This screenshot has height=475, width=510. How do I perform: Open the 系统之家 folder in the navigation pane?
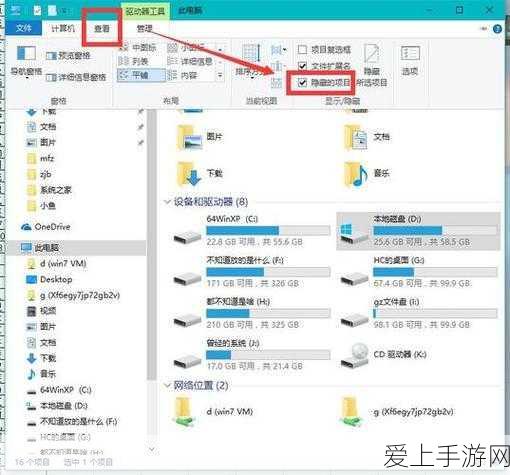[x=49, y=190]
